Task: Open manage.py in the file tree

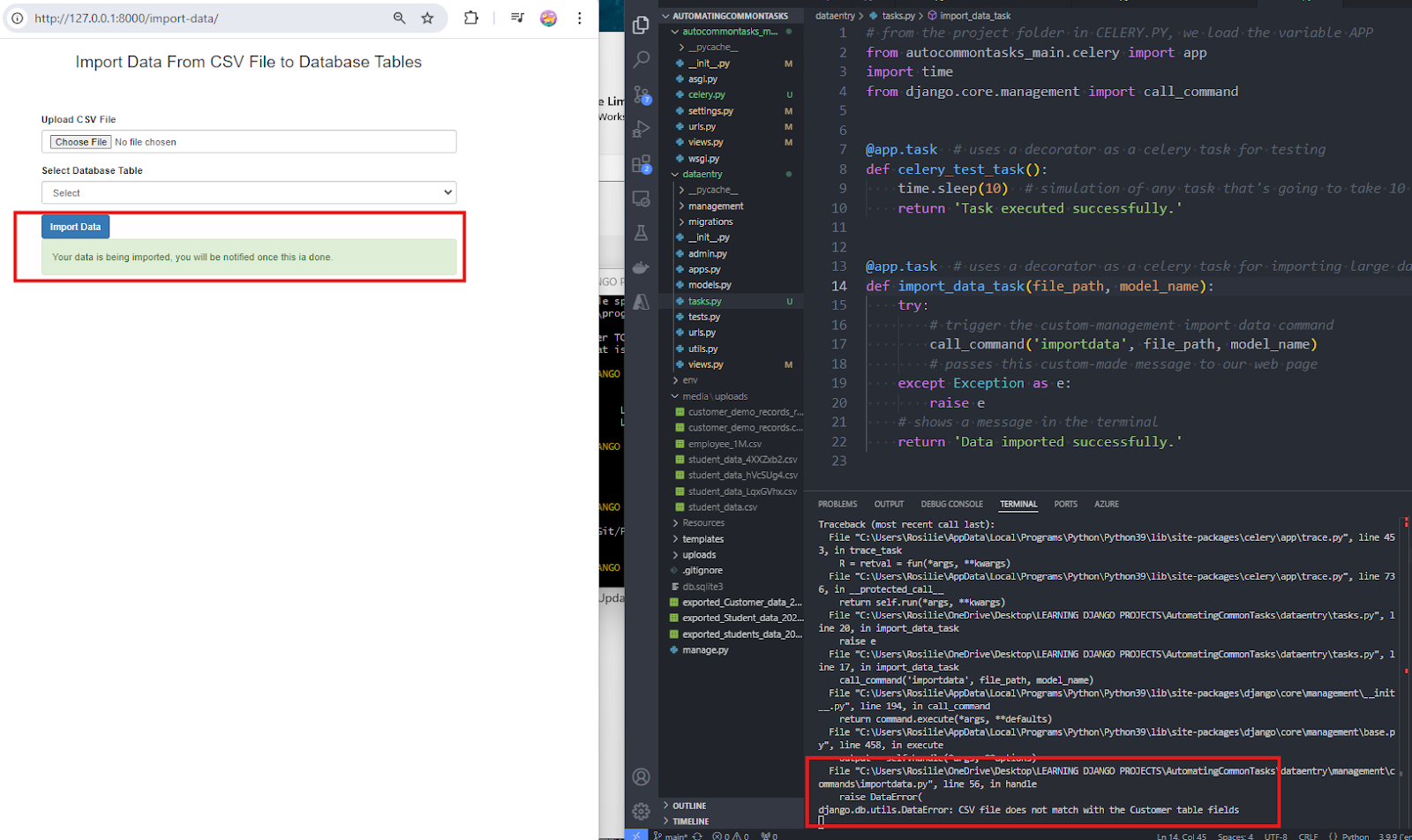Action: tap(705, 650)
